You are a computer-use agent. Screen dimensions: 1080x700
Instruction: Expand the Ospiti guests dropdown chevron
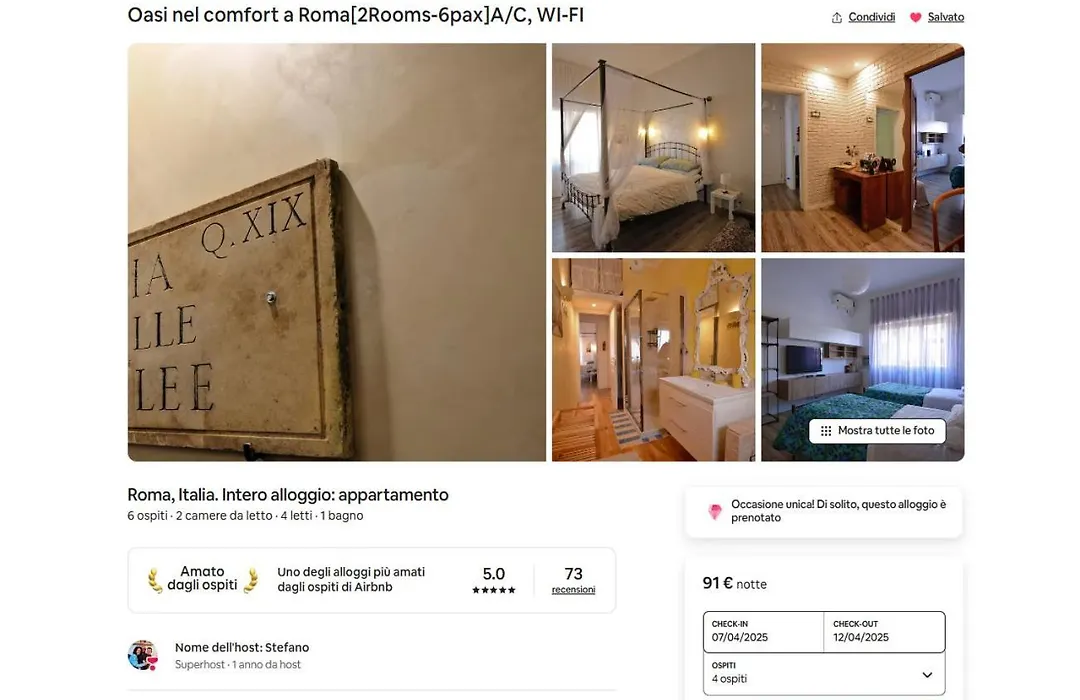[927, 675]
